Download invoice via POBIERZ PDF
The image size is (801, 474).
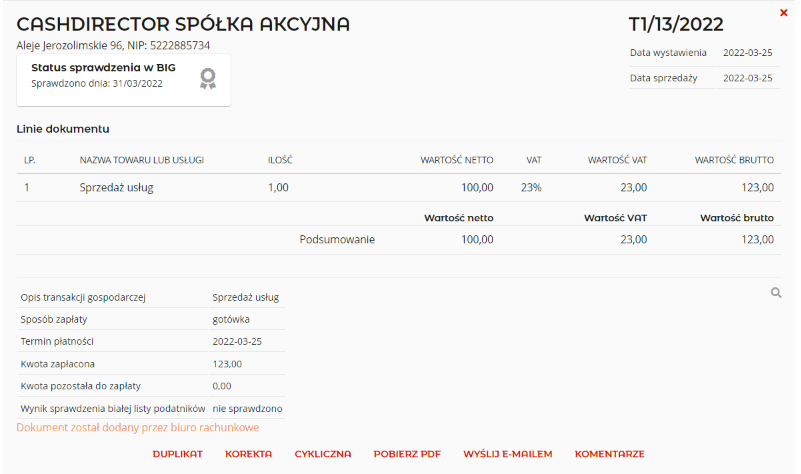(x=407, y=454)
